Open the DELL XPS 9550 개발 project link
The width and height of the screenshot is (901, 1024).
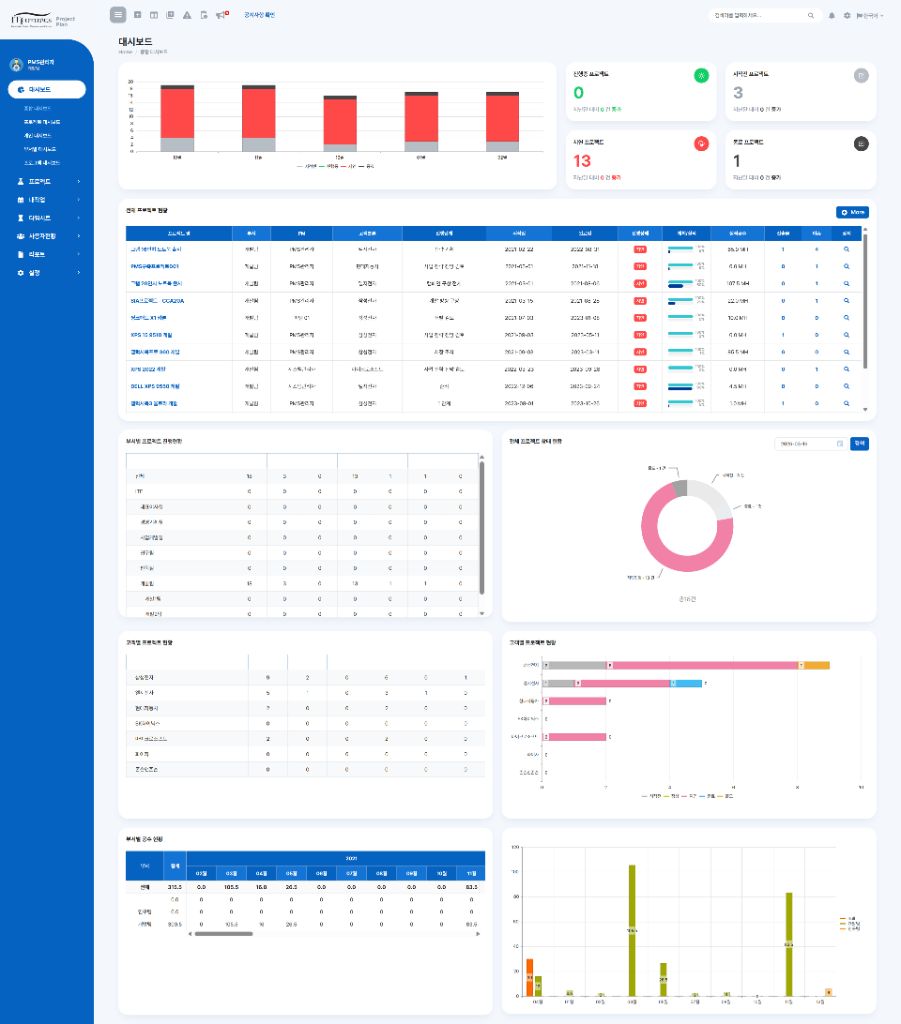(x=155, y=386)
